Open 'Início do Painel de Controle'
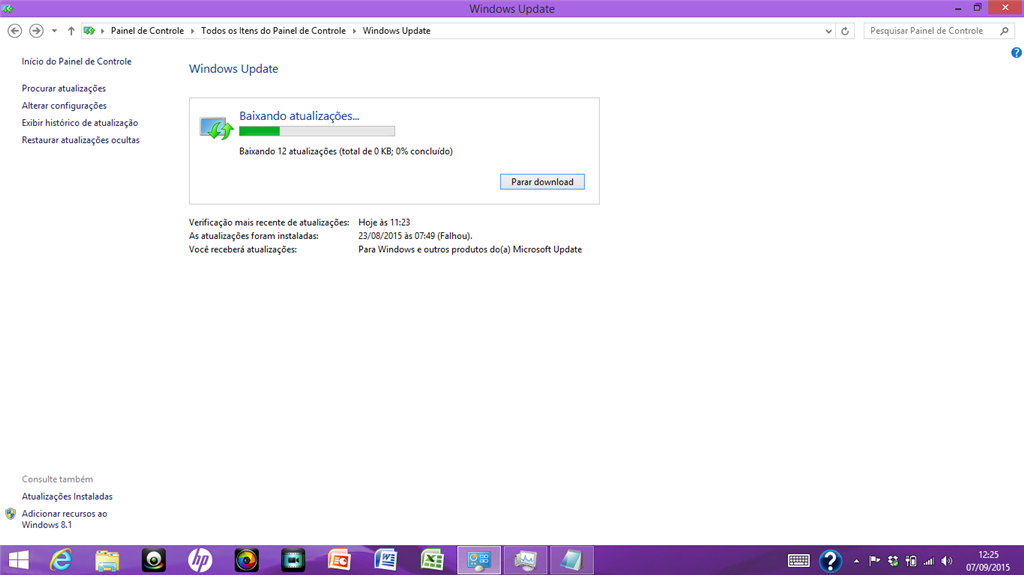Viewport: 1024px width, 575px height. 76,61
